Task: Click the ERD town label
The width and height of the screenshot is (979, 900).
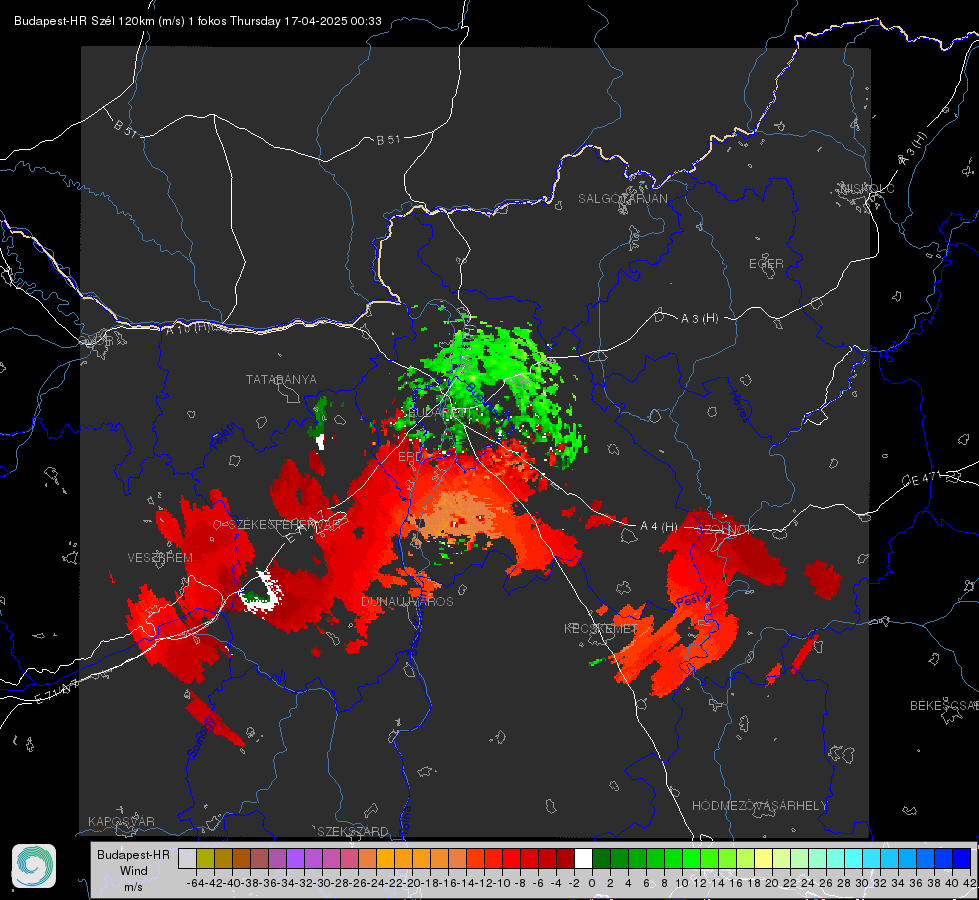Action: tap(410, 457)
